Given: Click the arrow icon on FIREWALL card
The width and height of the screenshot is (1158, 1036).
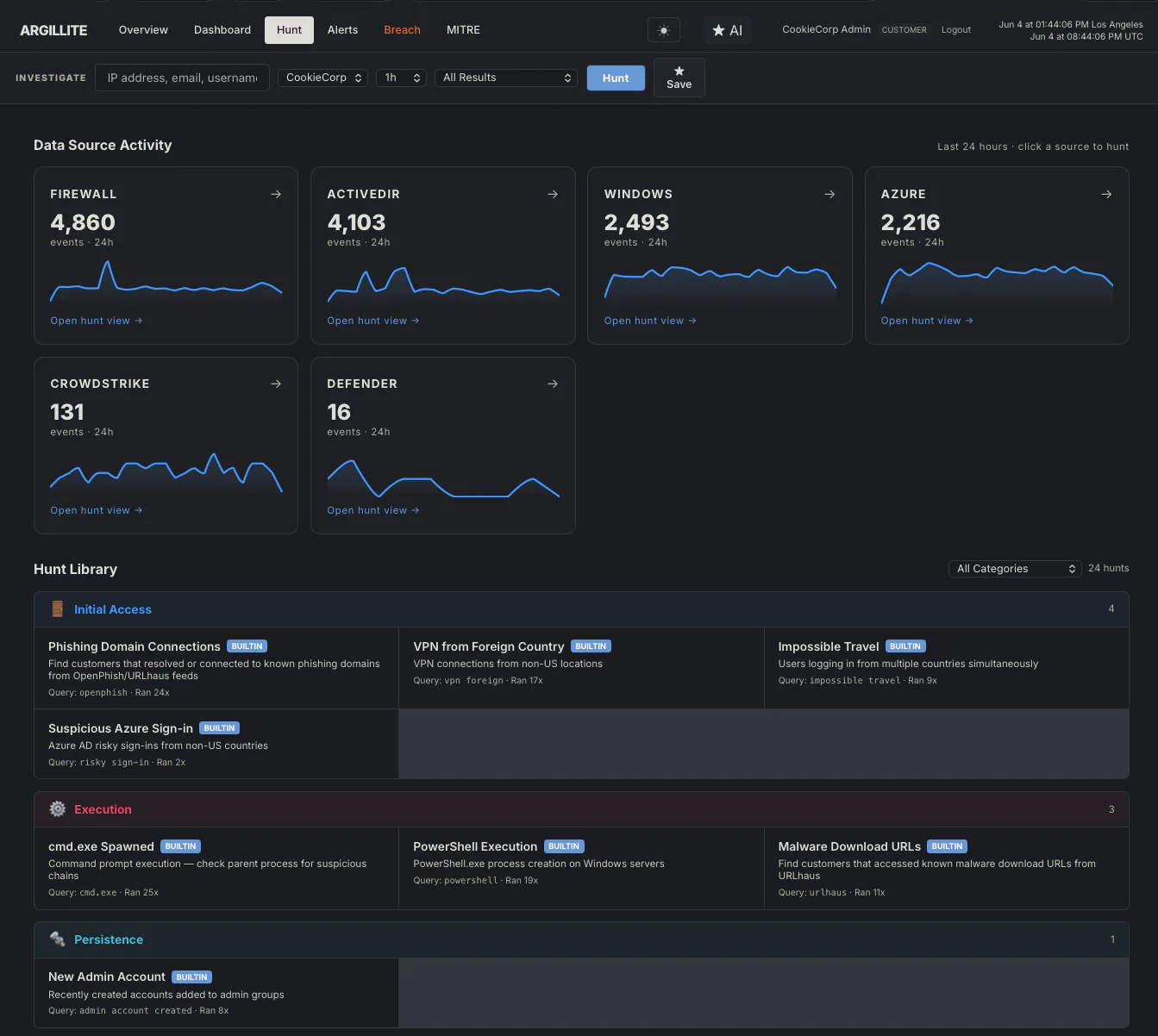Looking at the screenshot, I should tap(276, 194).
